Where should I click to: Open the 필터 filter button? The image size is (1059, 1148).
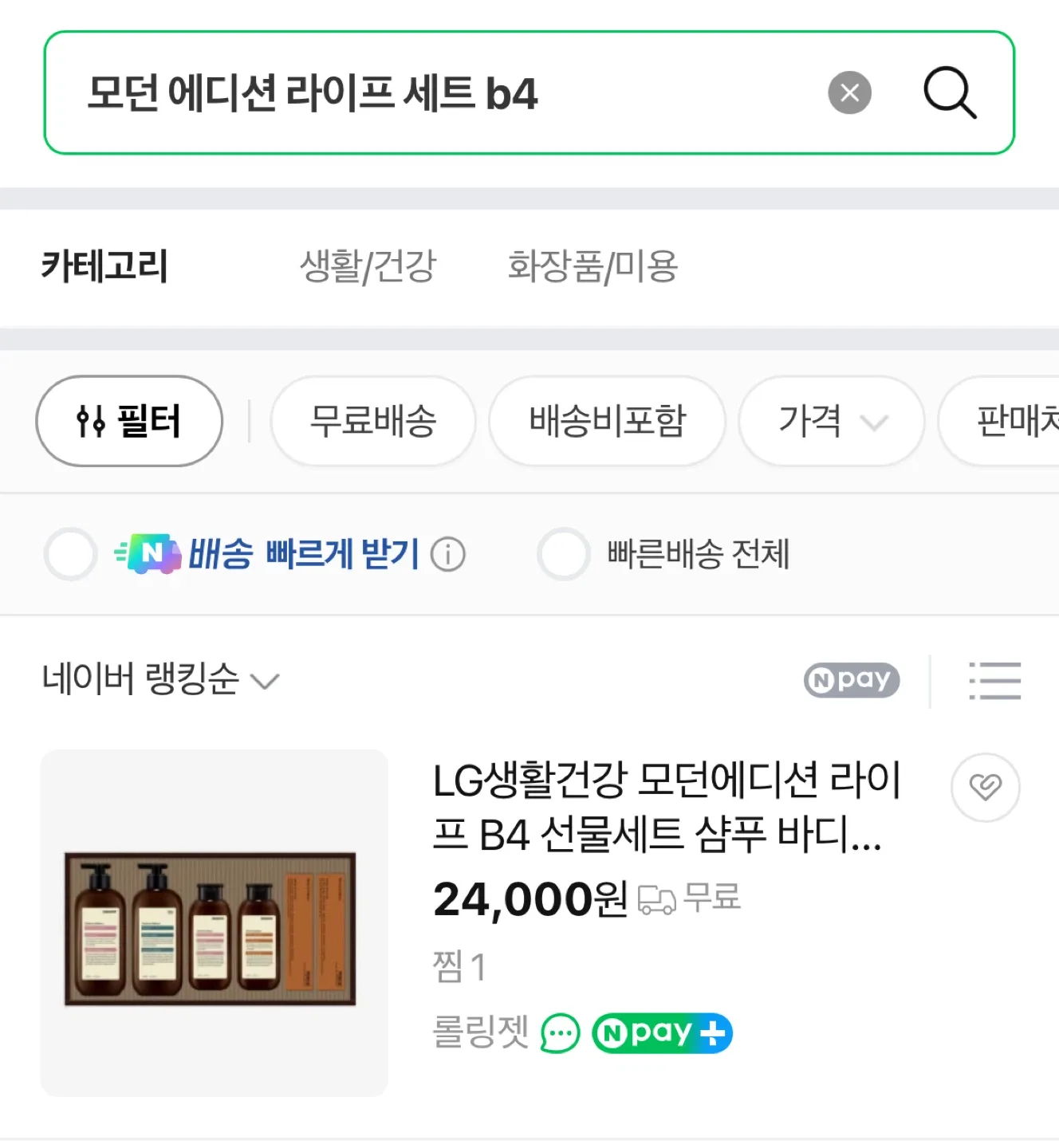[x=129, y=421]
